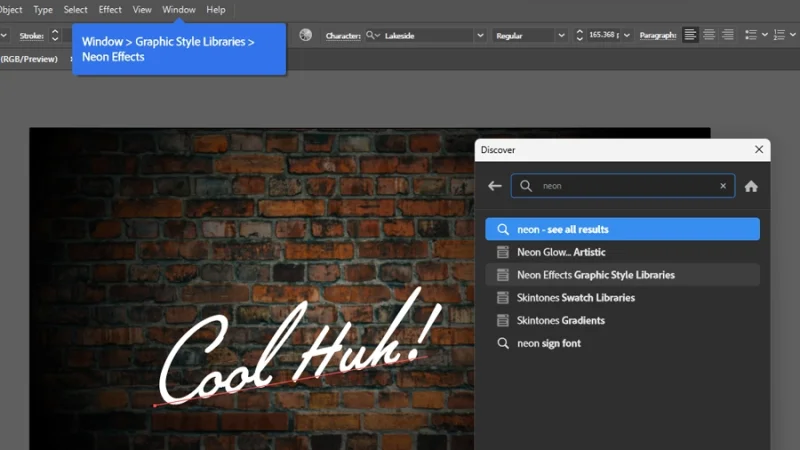Click the (RGB/Preview) document tab
800x450 pixels.
[x=29, y=59]
